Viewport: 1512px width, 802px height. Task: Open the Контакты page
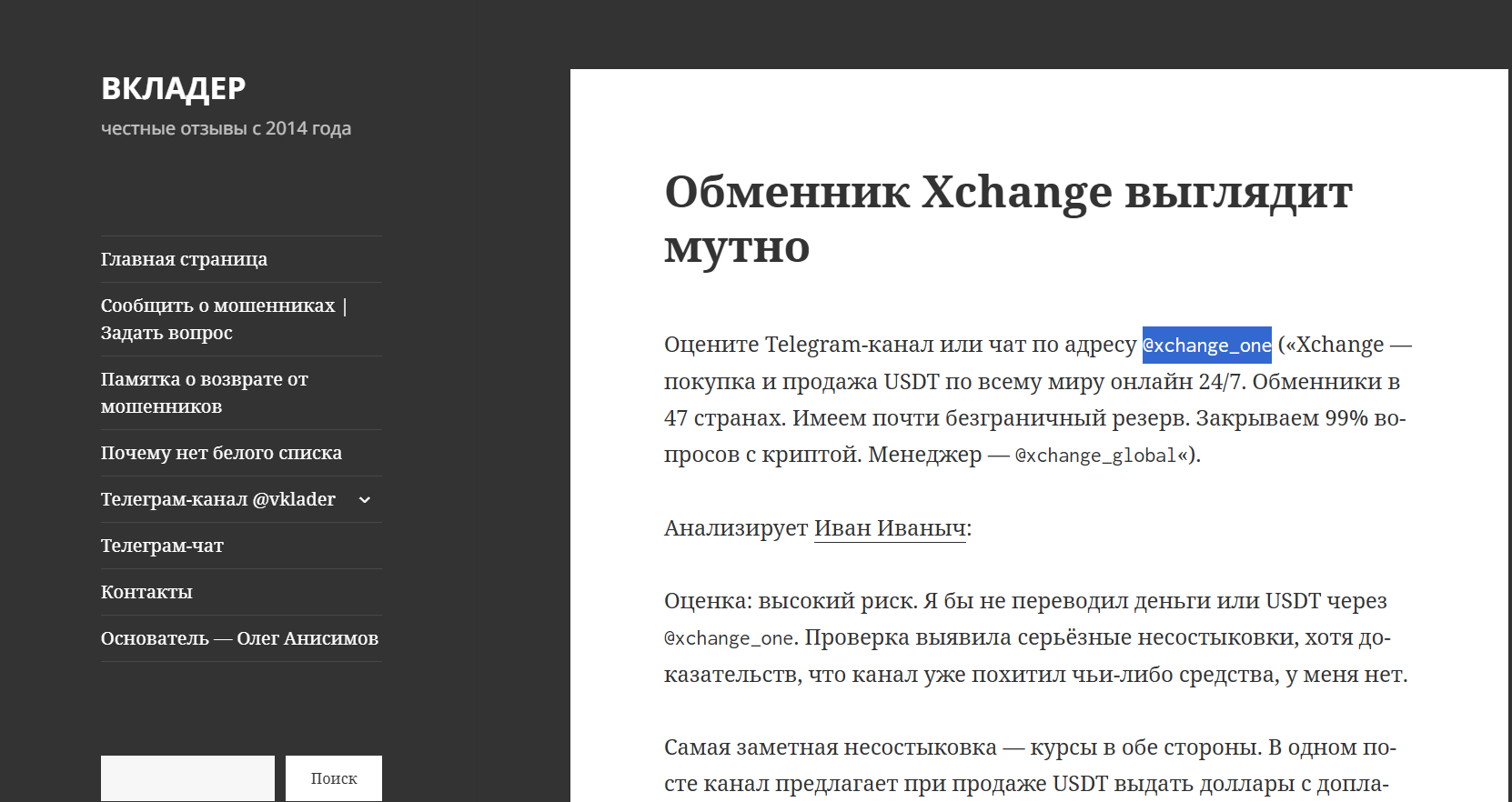[146, 592]
